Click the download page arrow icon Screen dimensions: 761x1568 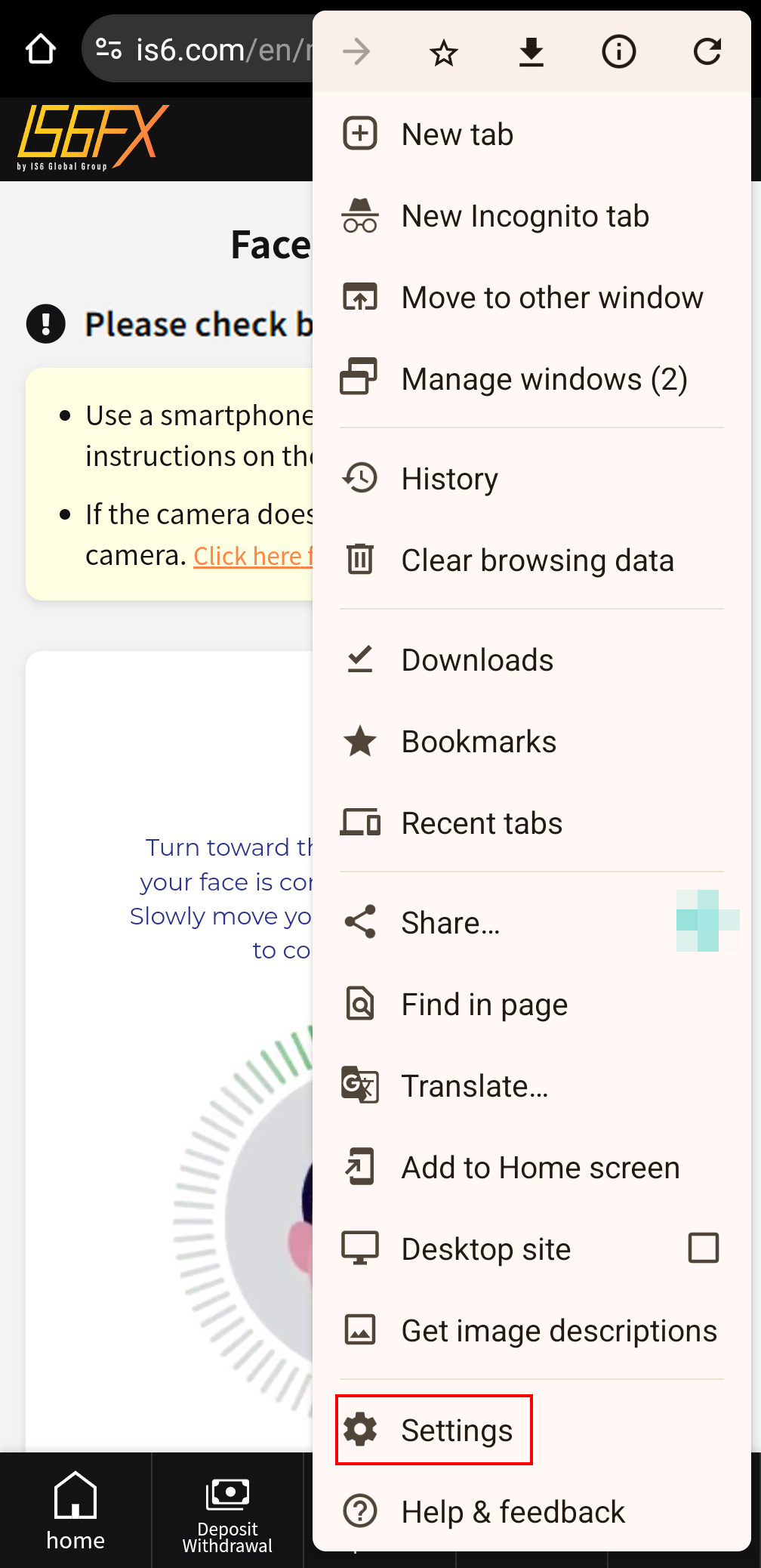(531, 52)
